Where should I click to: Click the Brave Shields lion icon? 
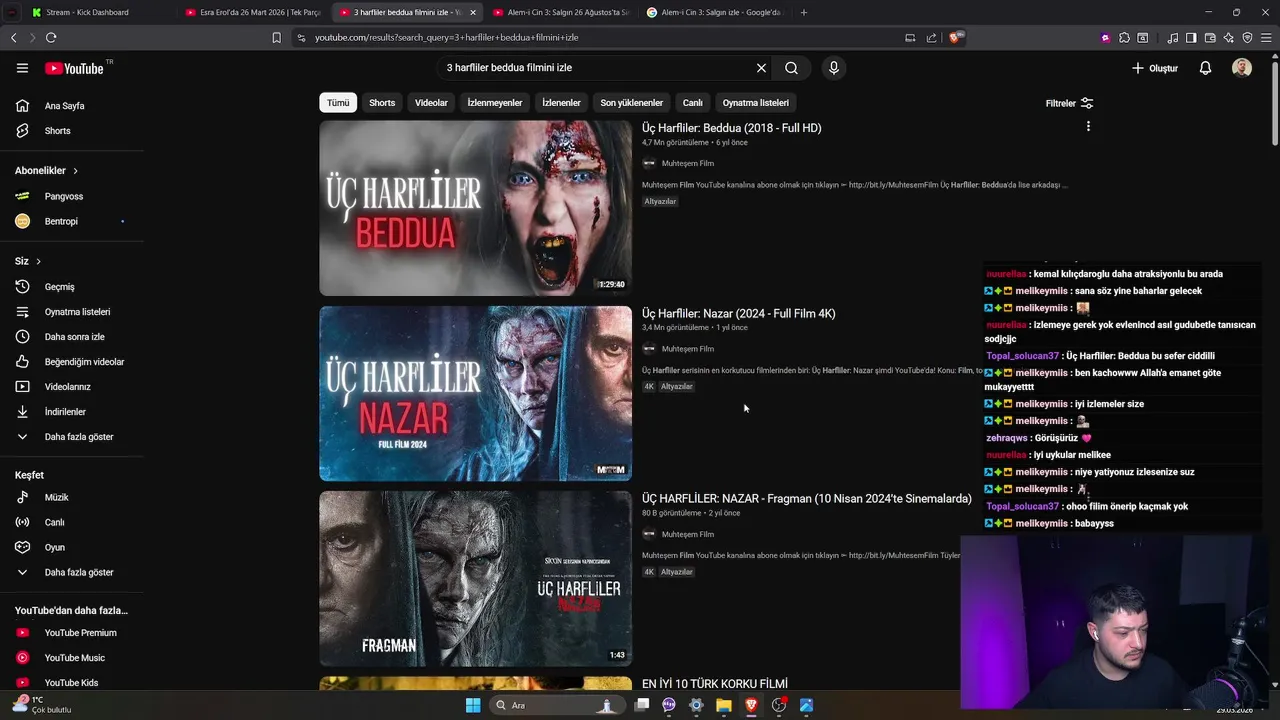pos(956,37)
